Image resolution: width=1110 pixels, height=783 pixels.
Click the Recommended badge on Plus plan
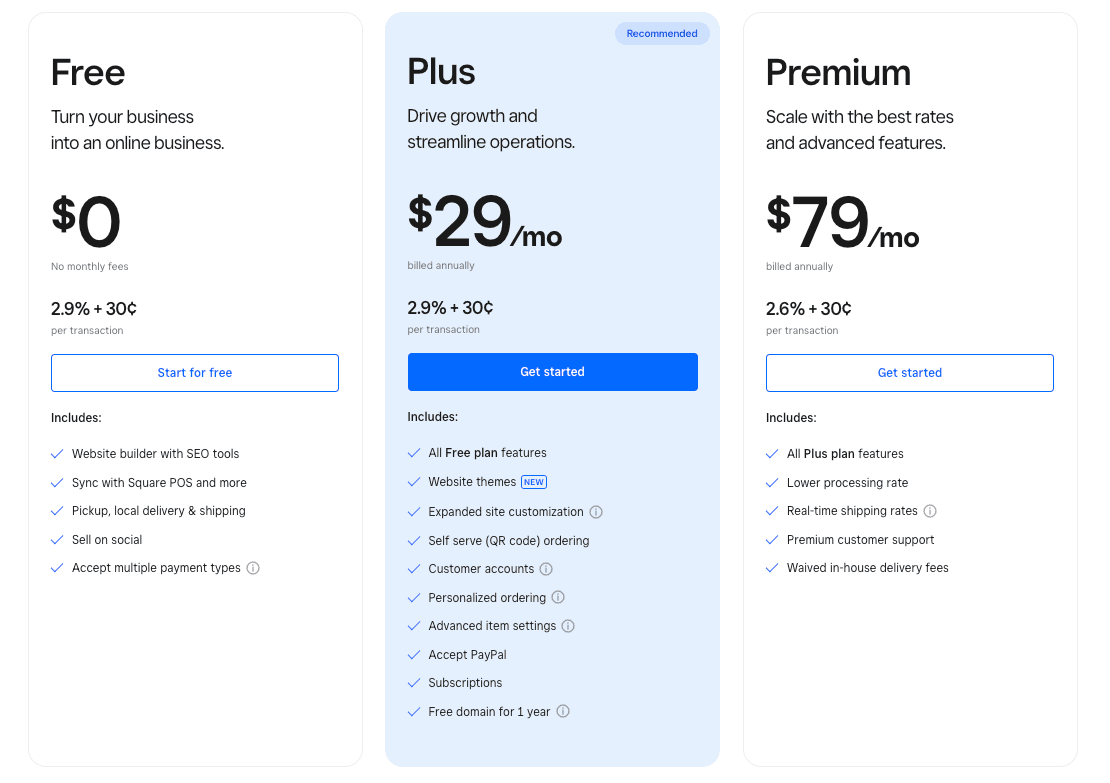(x=662, y=34)
